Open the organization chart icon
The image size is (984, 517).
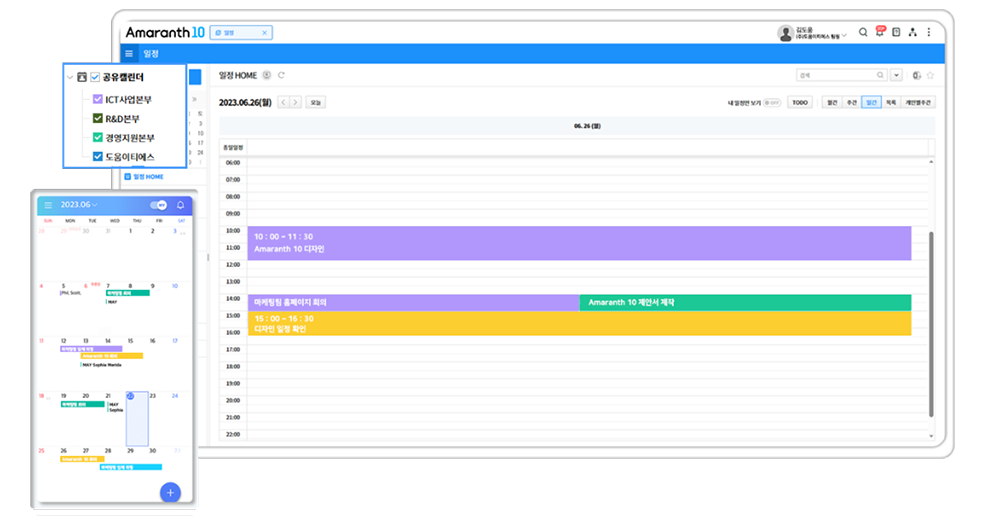click(x=912, y=33)
